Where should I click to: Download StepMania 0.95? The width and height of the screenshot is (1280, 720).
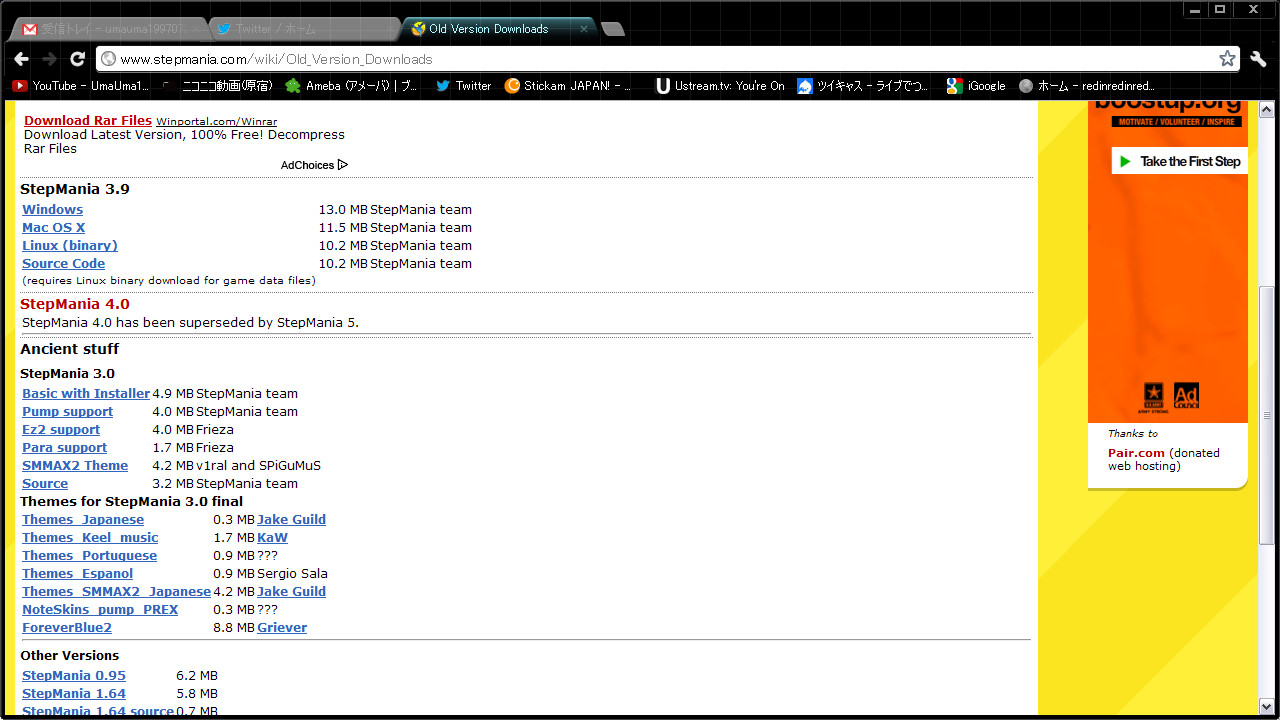coord(74,676)
